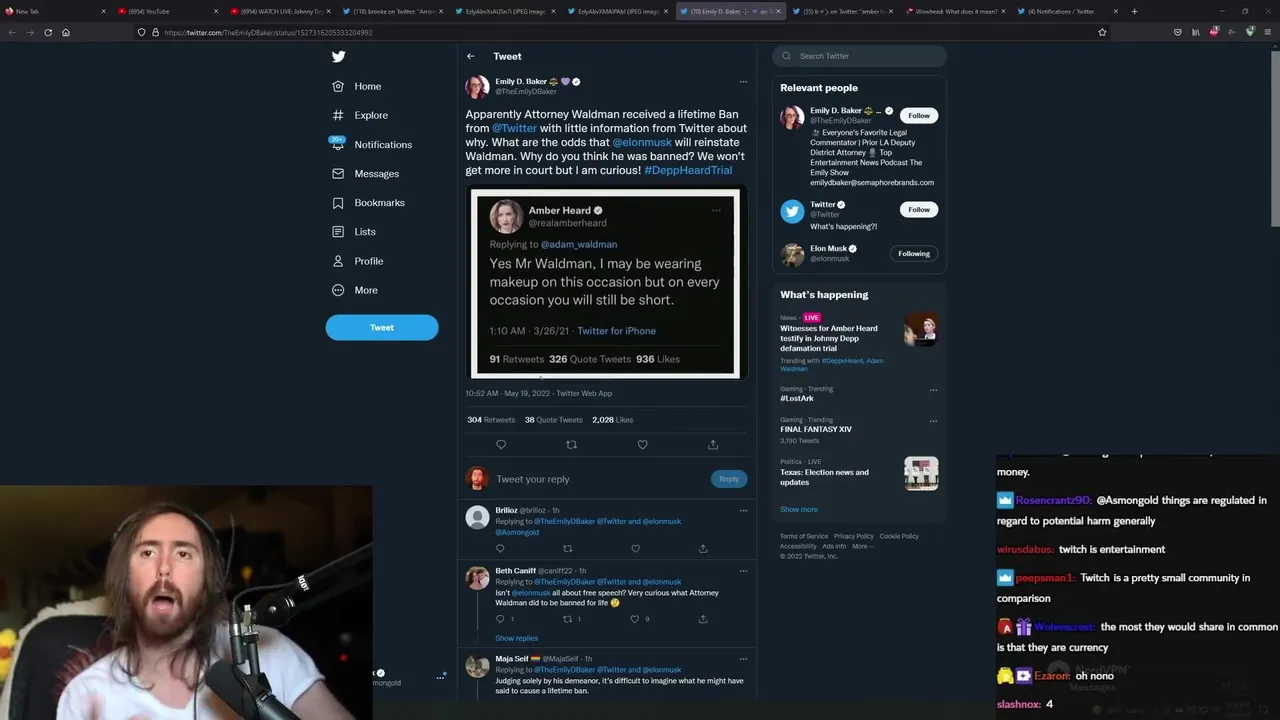Open Bookmarks in the sidebar
The image size is (1280, 720).
click(x=368, y=202)
